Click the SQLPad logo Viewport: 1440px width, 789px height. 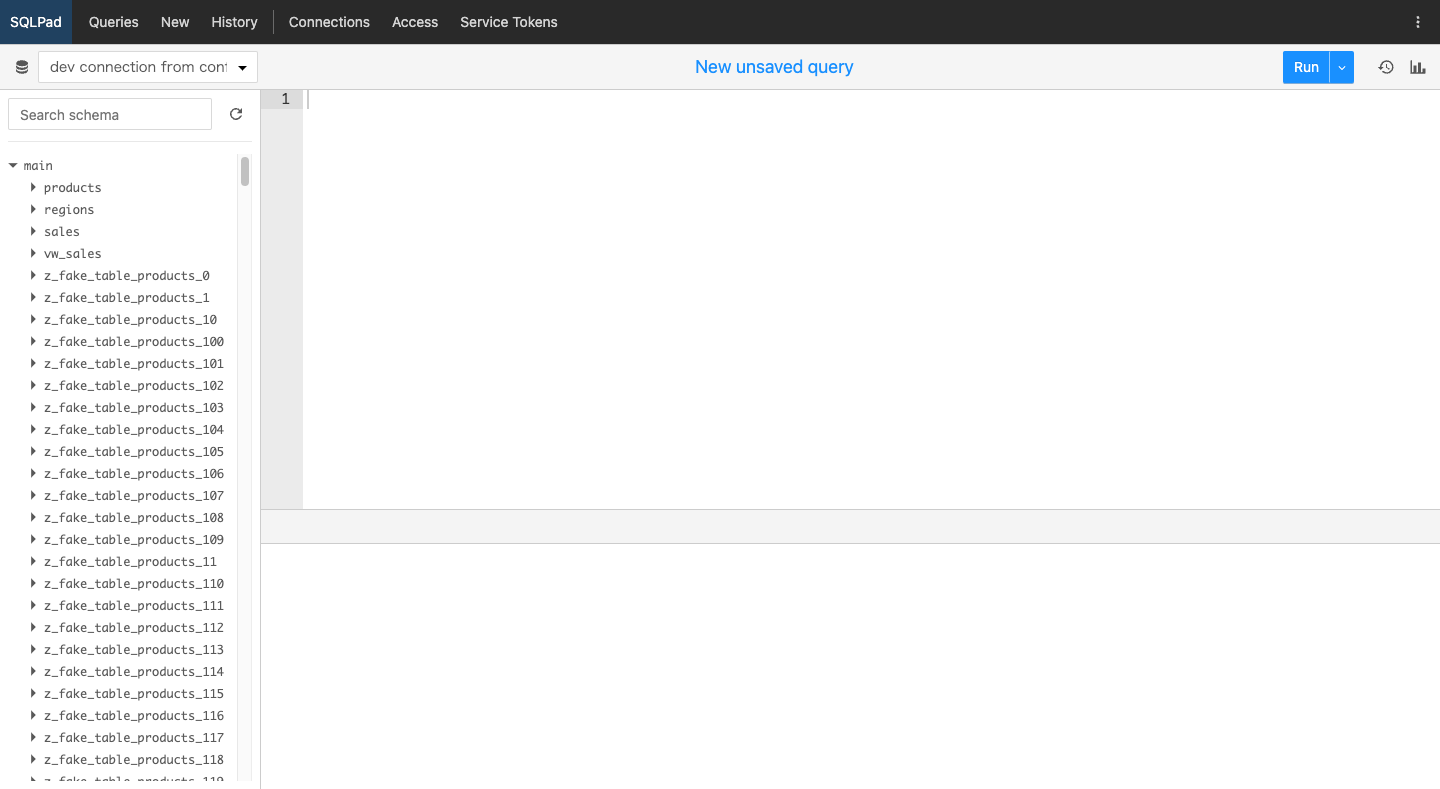(x=36, y=22)
